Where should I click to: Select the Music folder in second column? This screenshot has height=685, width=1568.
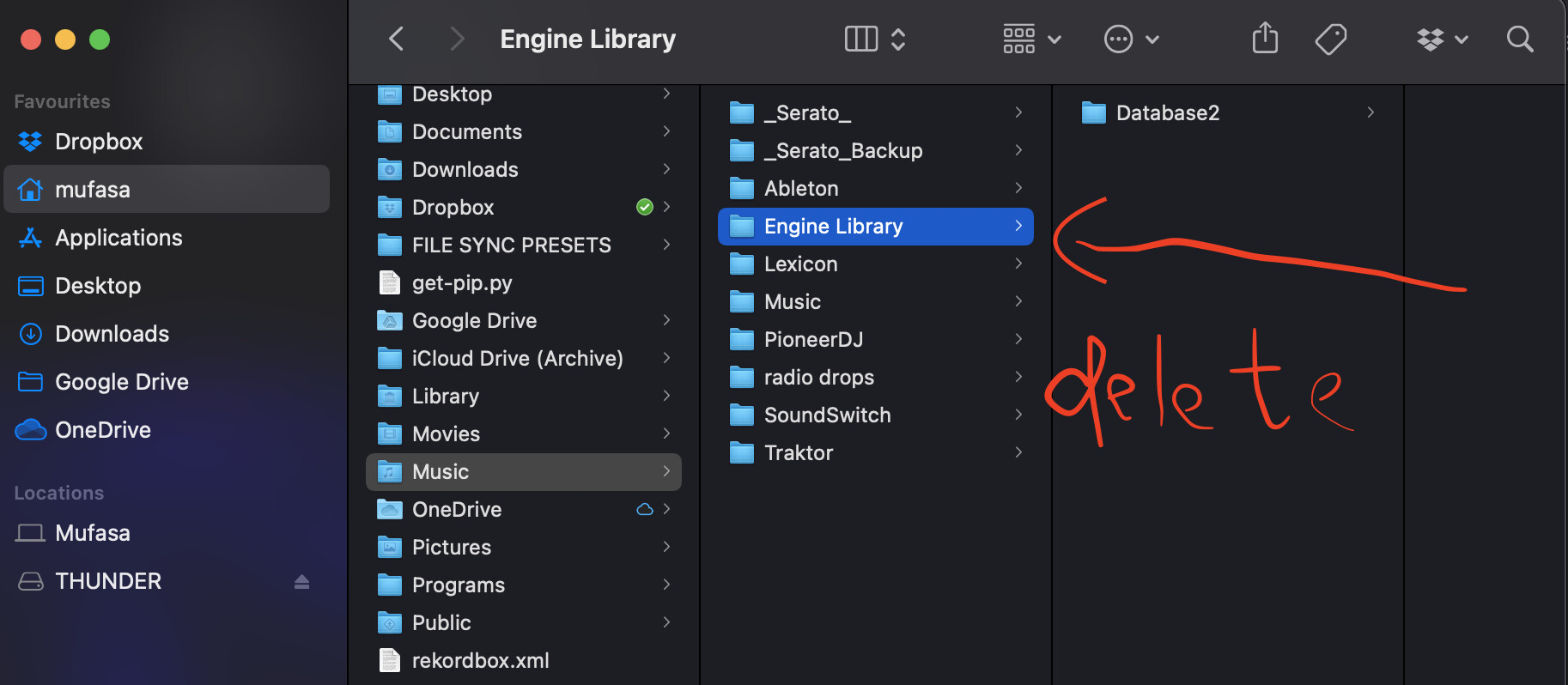[x=876, y=302]
